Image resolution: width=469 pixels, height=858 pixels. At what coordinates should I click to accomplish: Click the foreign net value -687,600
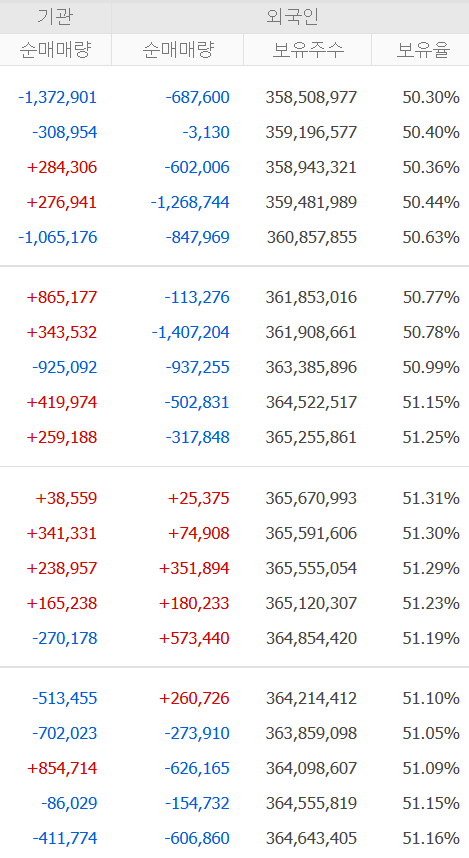tap(198, 97)
